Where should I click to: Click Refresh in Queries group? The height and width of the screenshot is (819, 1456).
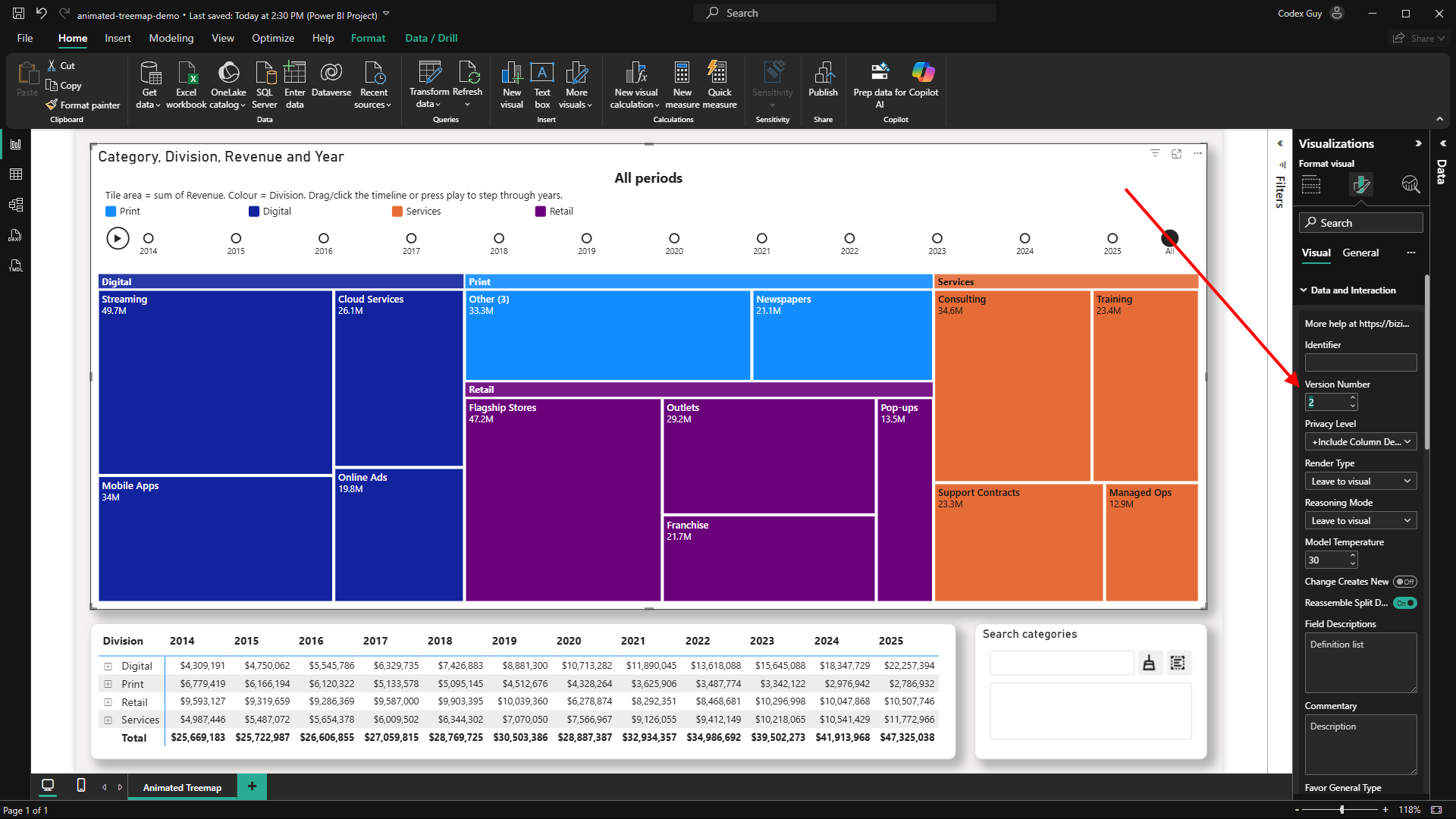click(467, 85)
